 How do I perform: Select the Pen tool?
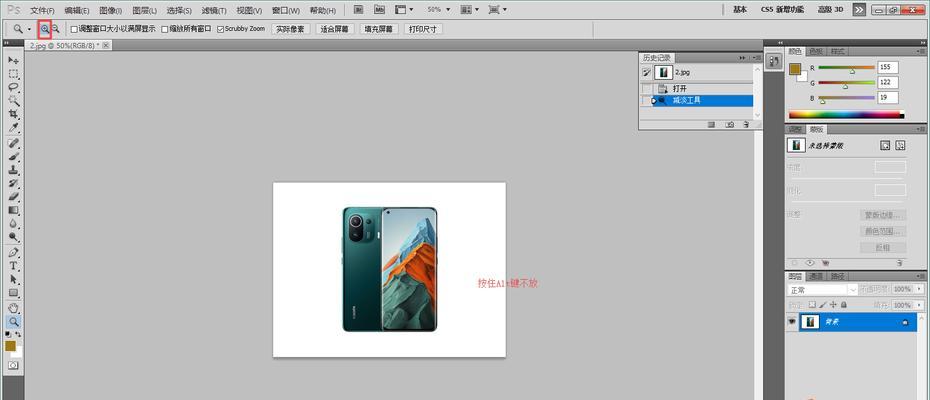pos(13,252)
